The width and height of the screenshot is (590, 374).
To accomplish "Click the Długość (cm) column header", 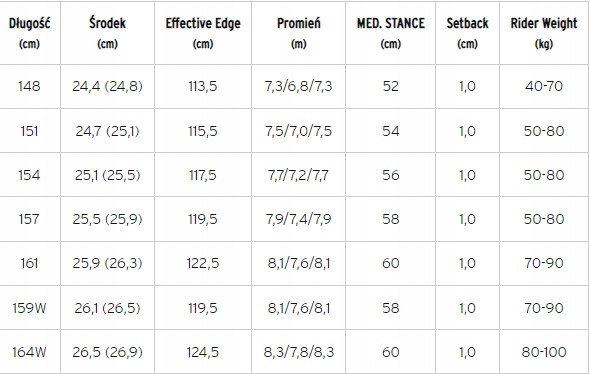I will click(x=29, y=33).
